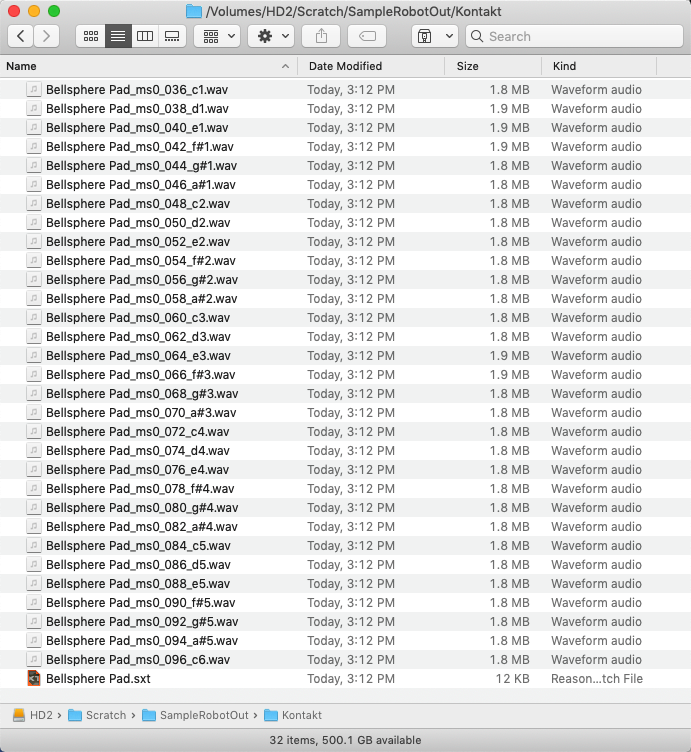This screenshot has width=691, height=752.
Task: Click audio icon of Bellsphere Pad_ms0_054_f#2.wav
Action: pyautogui.click(x=34, y=260)
